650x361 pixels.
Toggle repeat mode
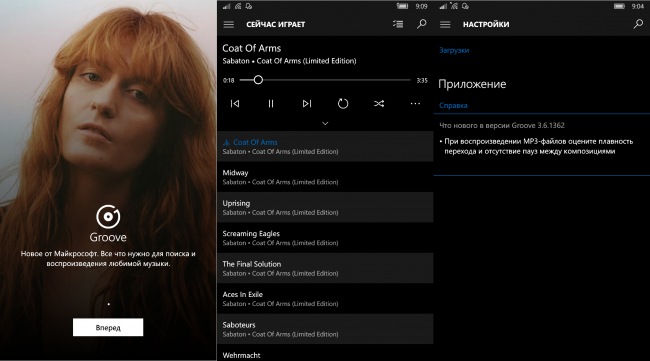(x=343, y=104)
